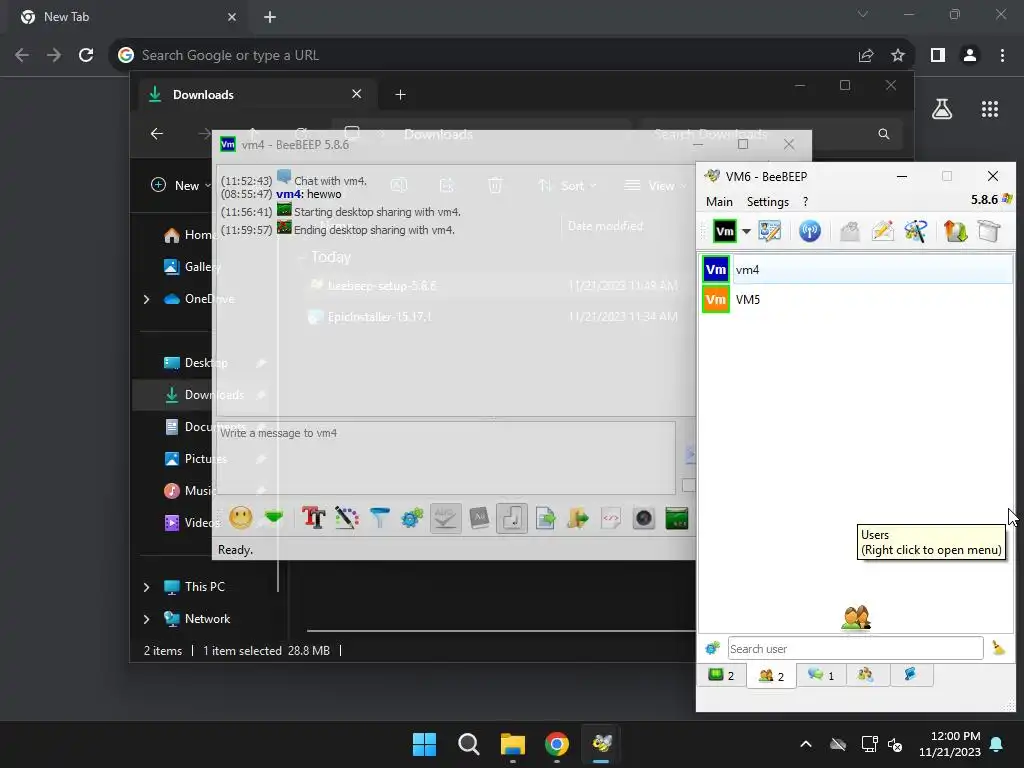Click the send folder arrow icon
Image resolution: width=1024 pixels, height=768 pixels.
tap(578, 519)
